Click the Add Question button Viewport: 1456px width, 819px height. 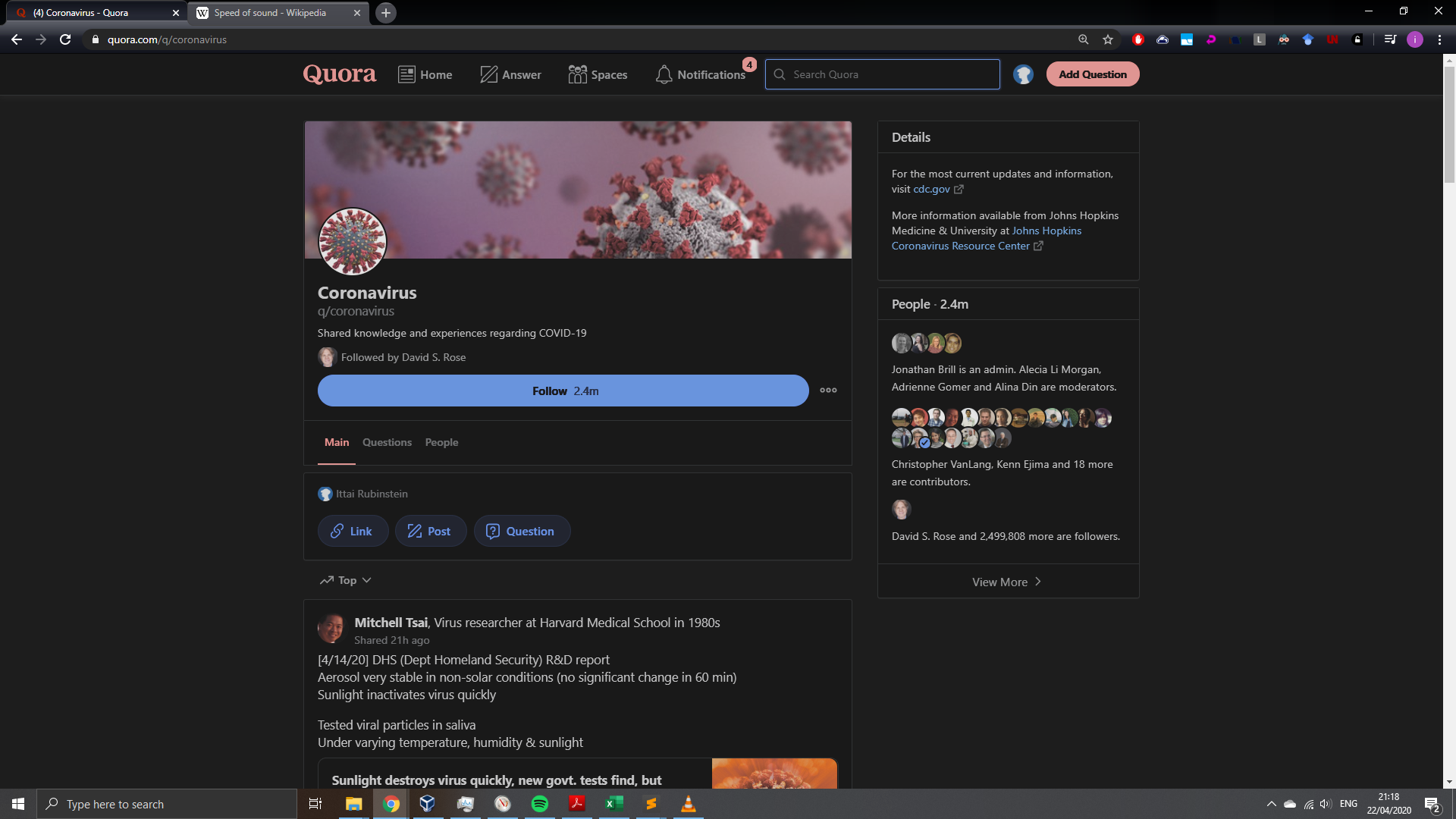[x=1092, y=74]
